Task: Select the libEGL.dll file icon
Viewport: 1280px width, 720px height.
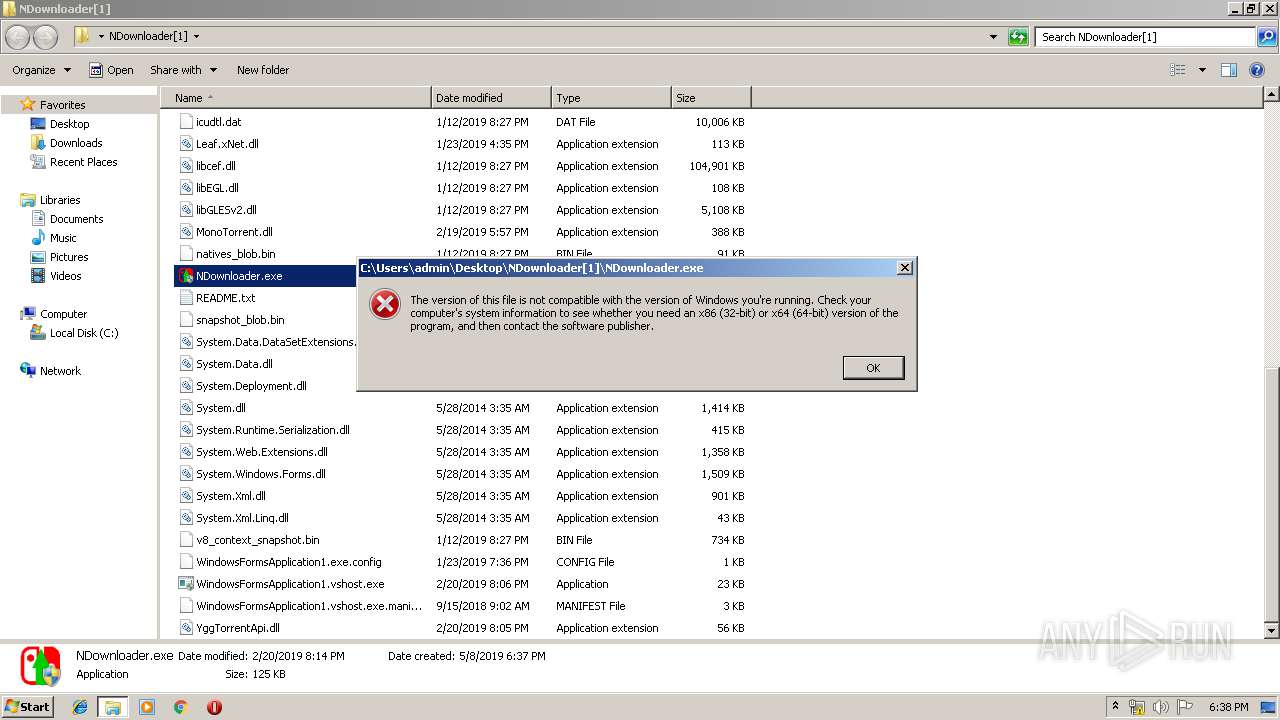Action: click(x=186, y=188)
